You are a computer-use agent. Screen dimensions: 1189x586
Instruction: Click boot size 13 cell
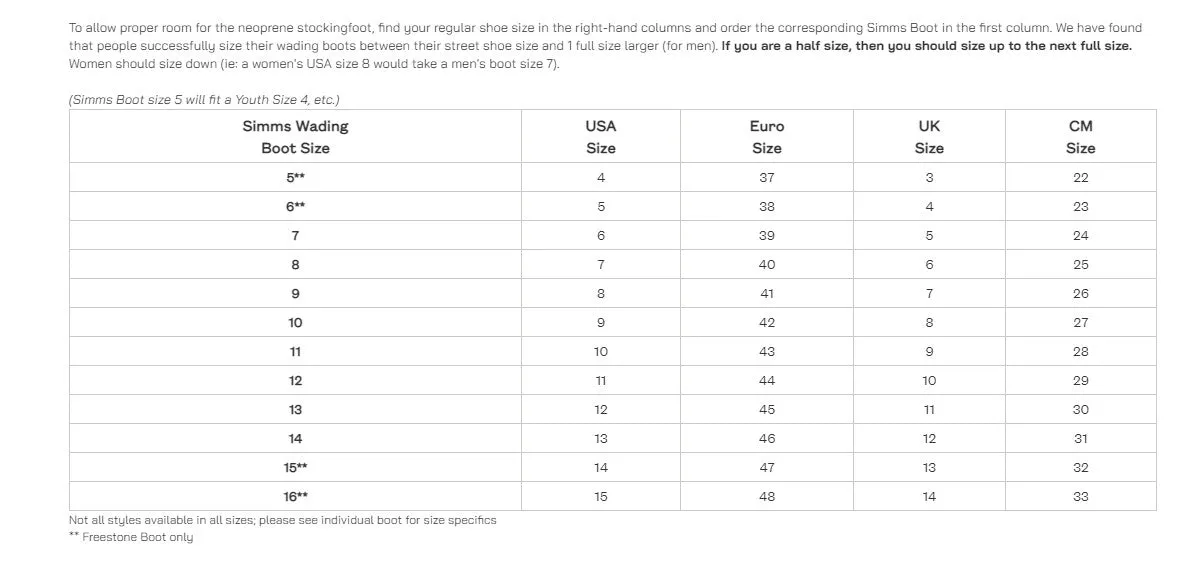coord(295,409)
